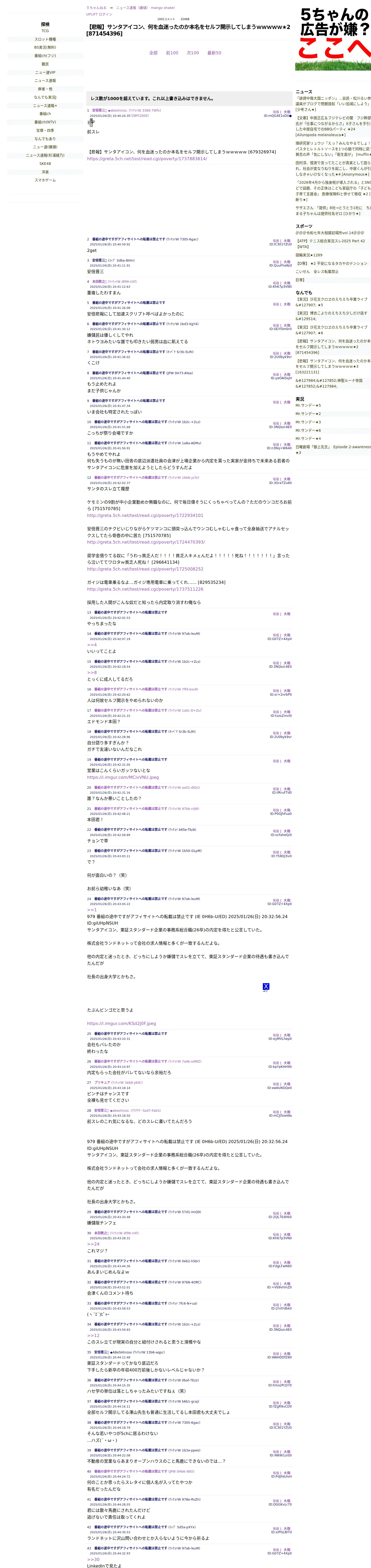Open the imgur MCivVNU.jpeg link

coord(123,777)
